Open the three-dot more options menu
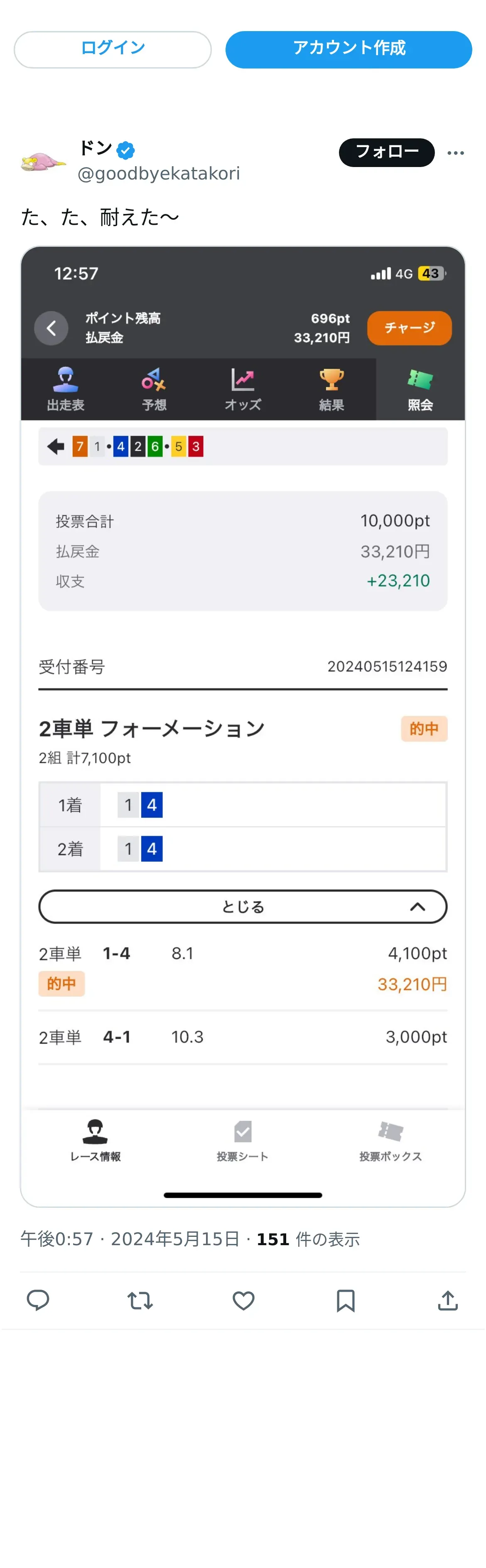The height and width of the screenshot is (1568, 486). click(x=455, y=153)
